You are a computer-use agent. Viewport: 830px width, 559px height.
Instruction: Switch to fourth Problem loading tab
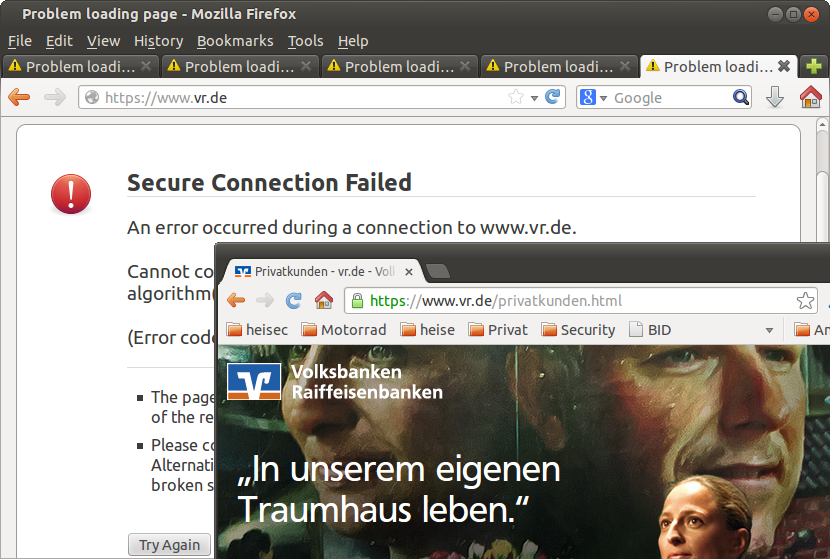[558, 66]
